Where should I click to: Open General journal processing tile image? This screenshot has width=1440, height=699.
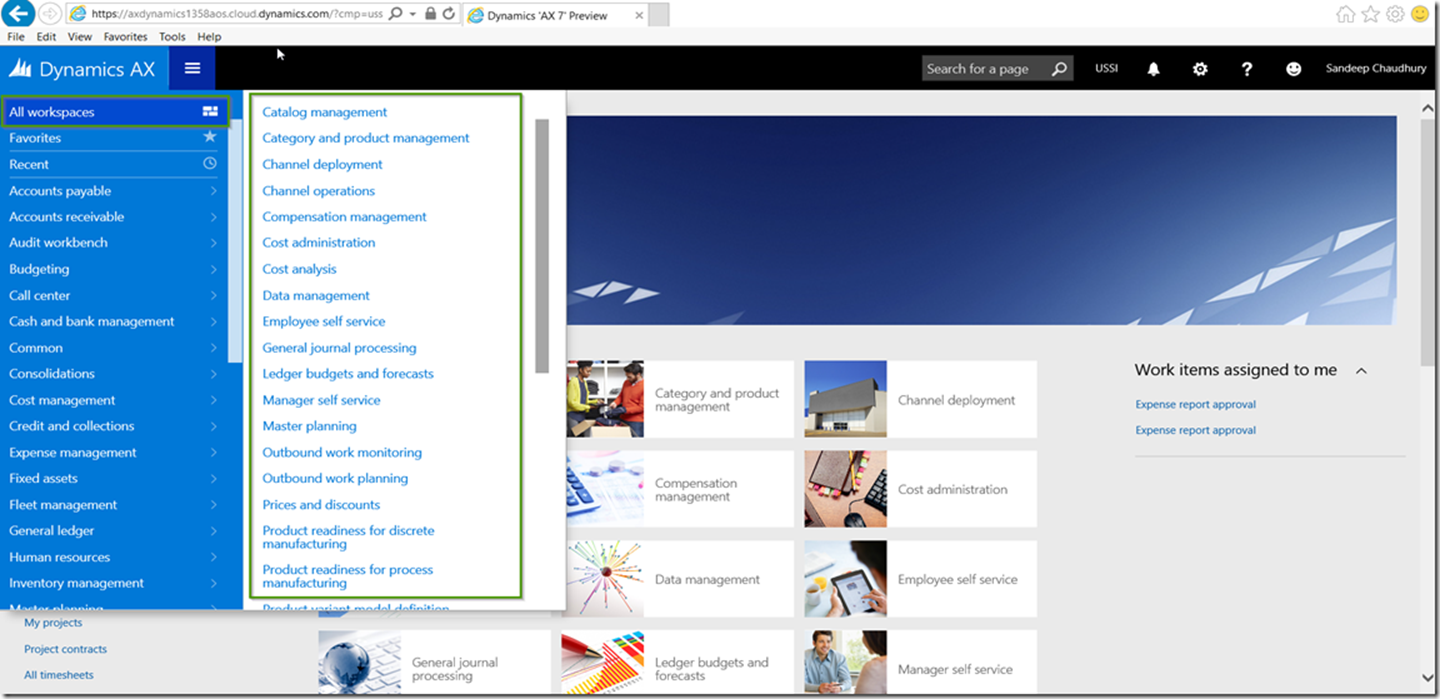click(360, 664)
